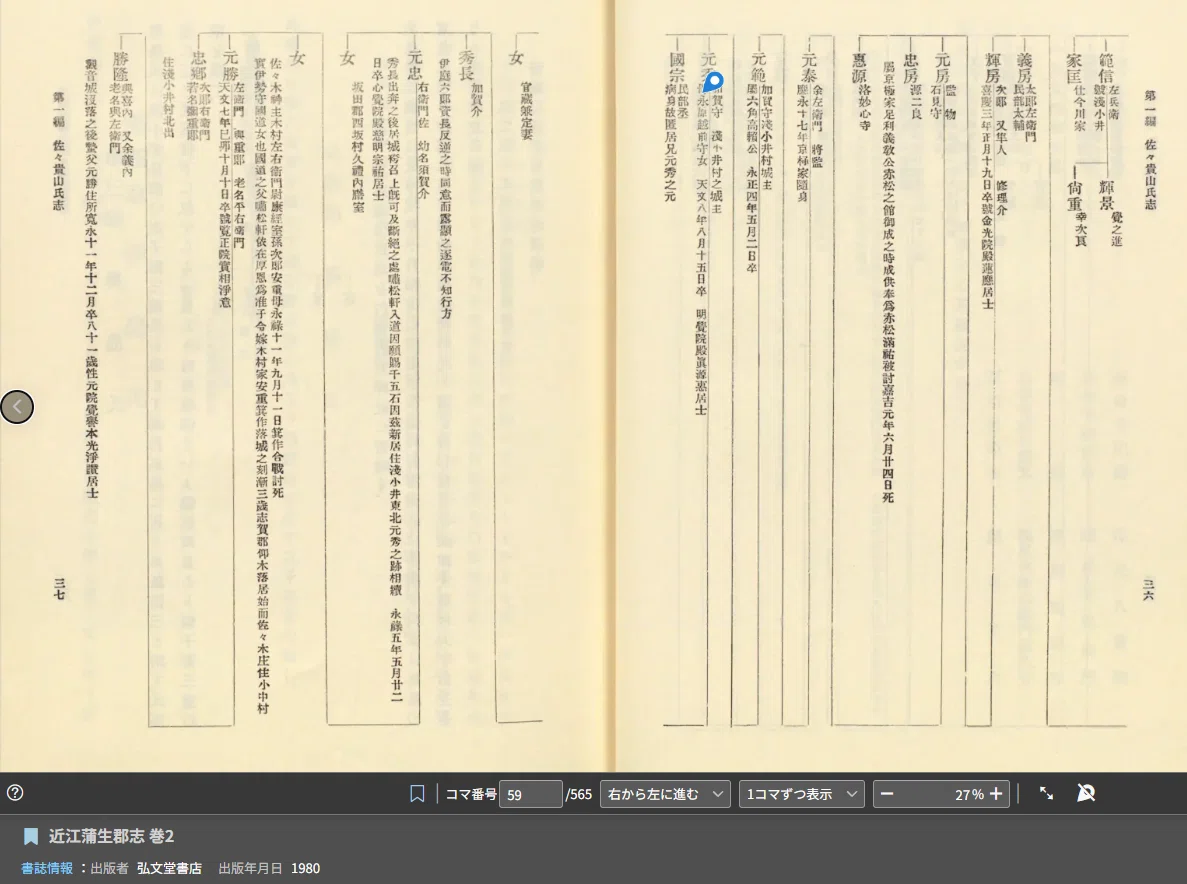Screen dimensions: 1187x884
Task: Click the bookmark icon beside 近江蒲生郡志 巻2
Action: tap(31, 836)
